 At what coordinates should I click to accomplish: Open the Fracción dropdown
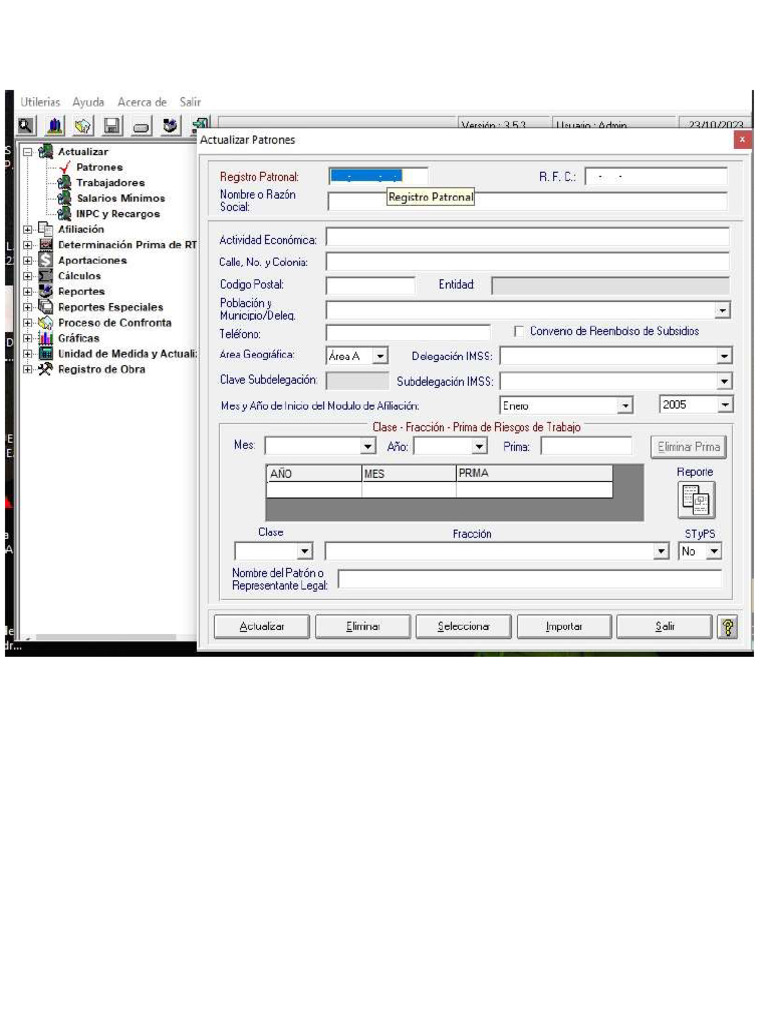coord(662,552)
